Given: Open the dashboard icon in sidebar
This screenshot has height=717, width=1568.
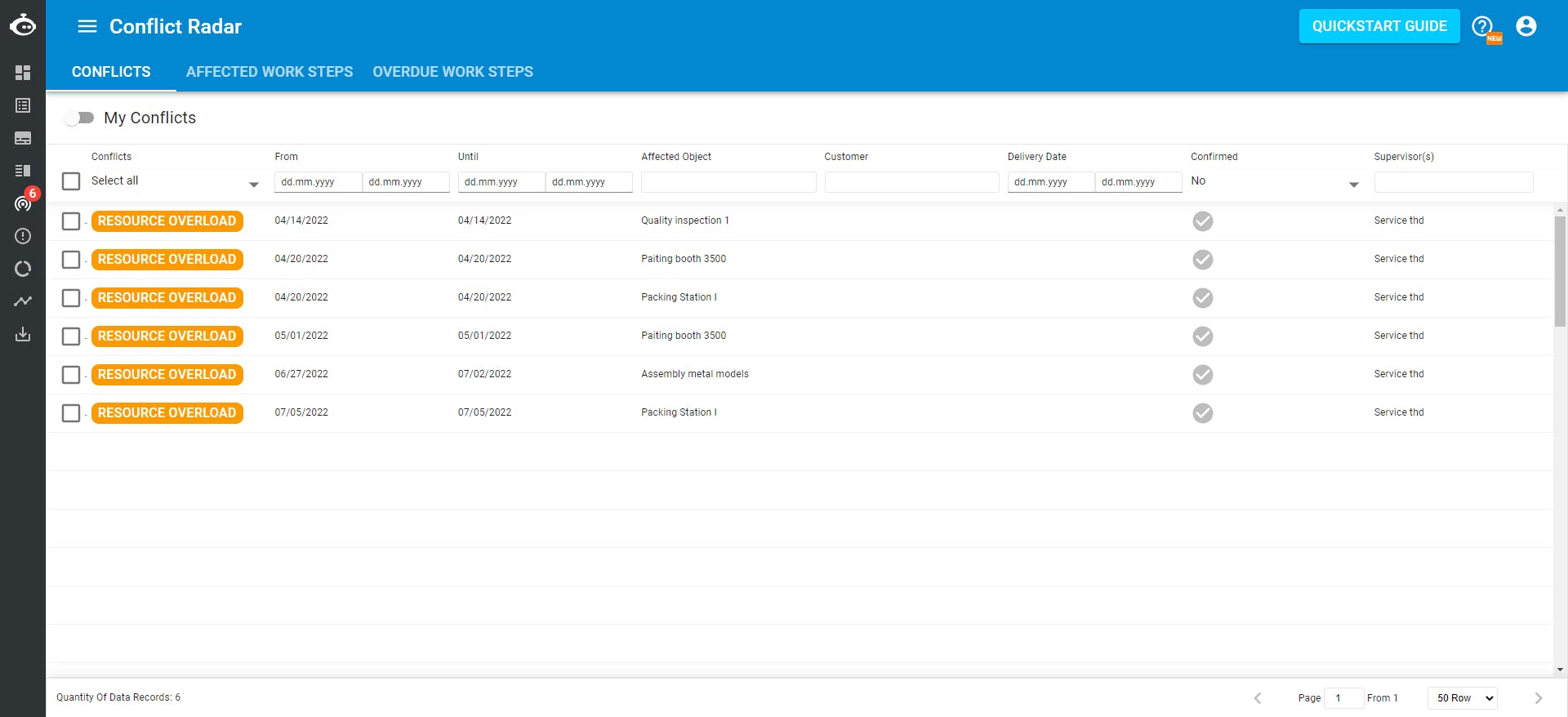Looking at the screenshot, I should point(23,73).
